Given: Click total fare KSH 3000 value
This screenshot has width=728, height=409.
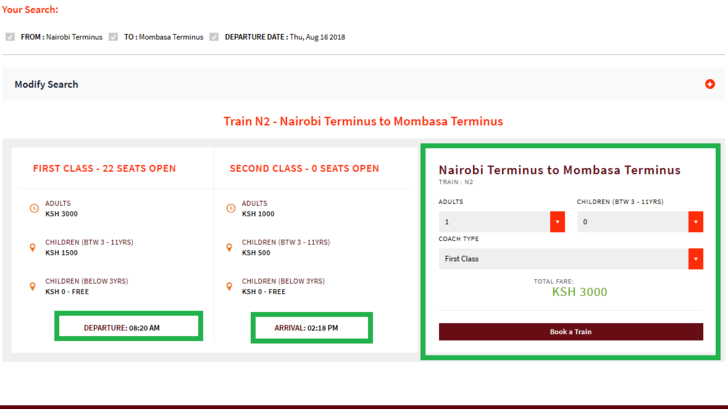Looking at the screenshot, I should (x=579, y=292).
